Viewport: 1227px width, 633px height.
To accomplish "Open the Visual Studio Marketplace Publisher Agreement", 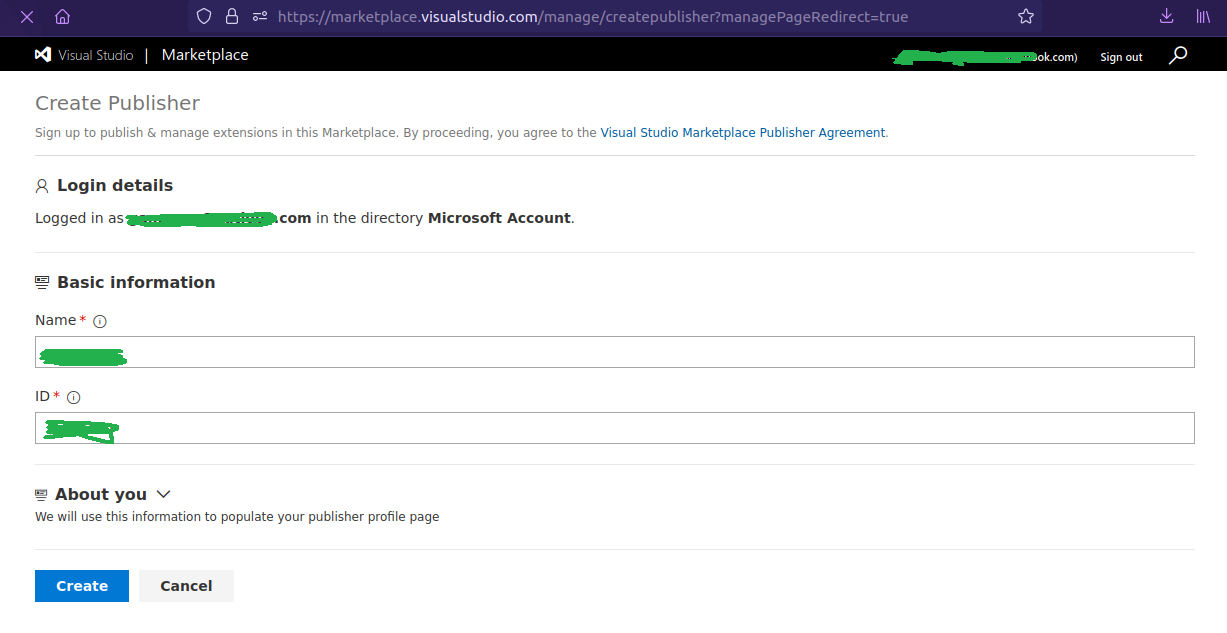I will [x=743, y=132].
